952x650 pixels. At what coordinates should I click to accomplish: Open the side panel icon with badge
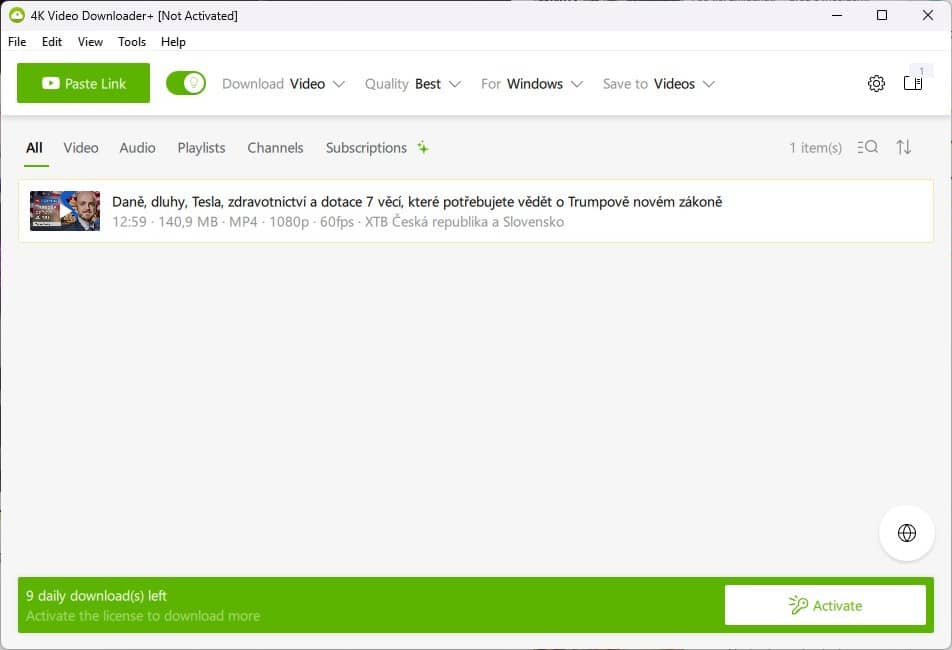(x=913, y=82)
